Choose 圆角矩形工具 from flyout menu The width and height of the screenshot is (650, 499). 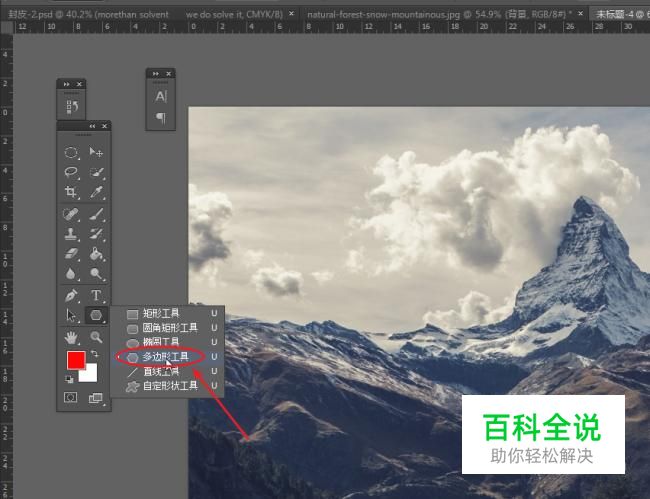point(167,328)
